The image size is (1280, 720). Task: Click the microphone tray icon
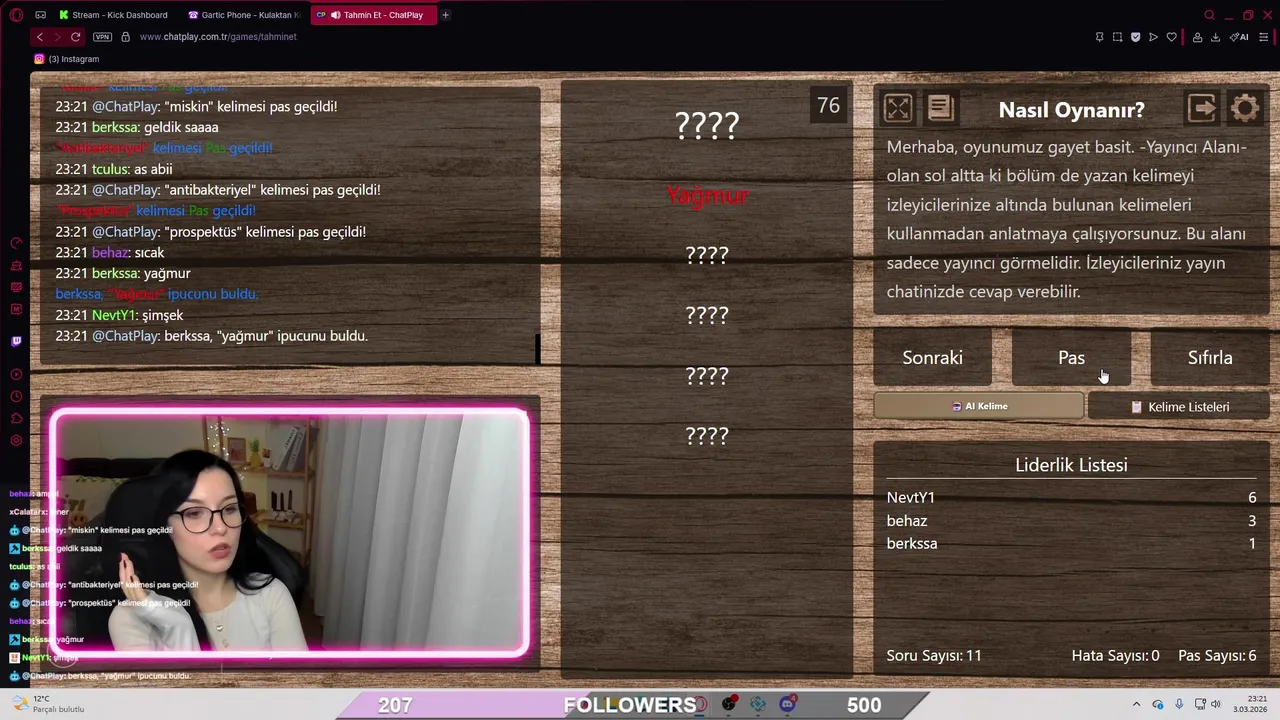[1179, 705]
